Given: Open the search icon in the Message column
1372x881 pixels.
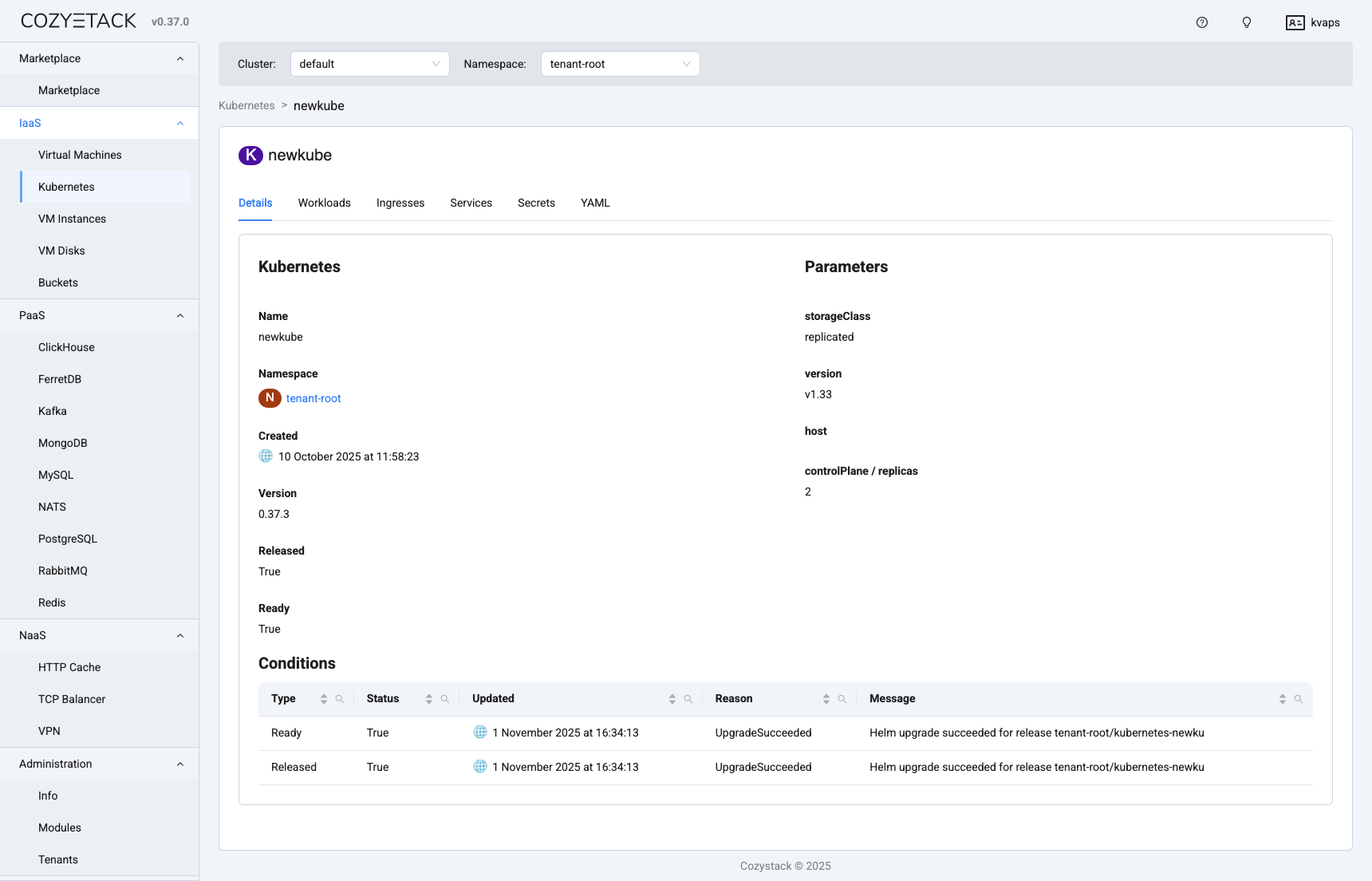Looking at the screenshot, I should 1299,698.
